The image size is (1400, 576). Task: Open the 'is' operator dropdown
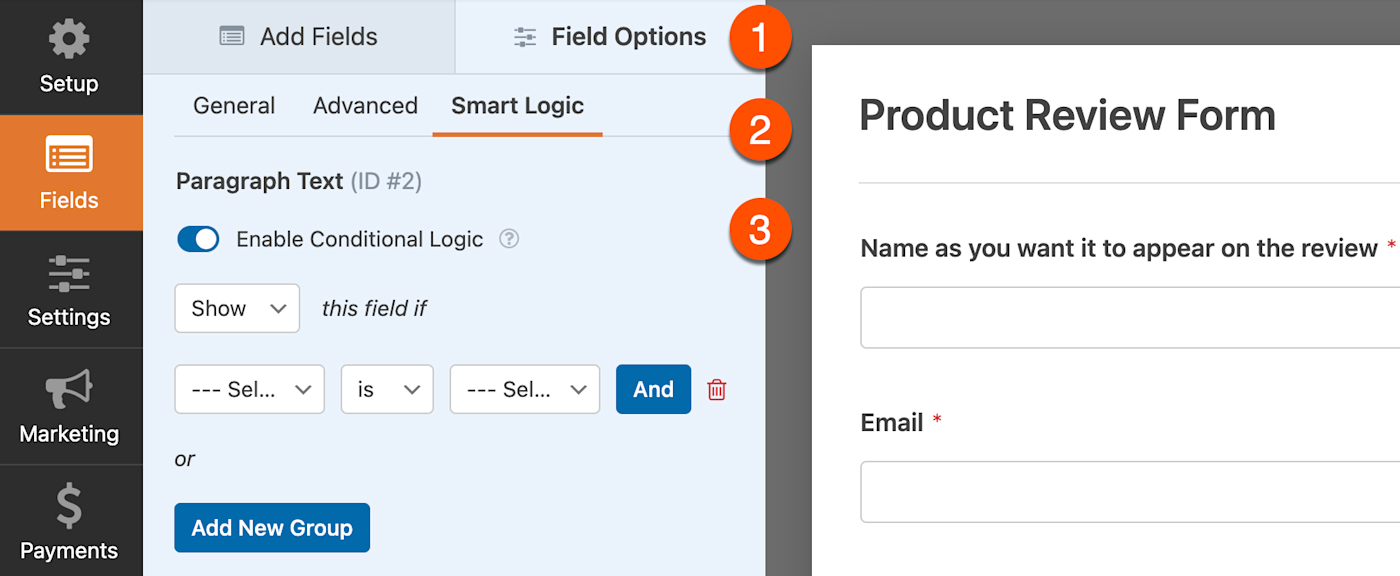coord(387,389)
